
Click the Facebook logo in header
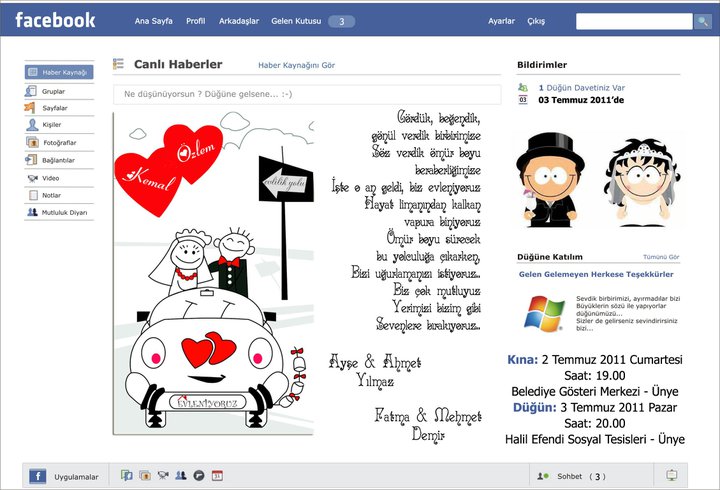click(x=55, y=19)
